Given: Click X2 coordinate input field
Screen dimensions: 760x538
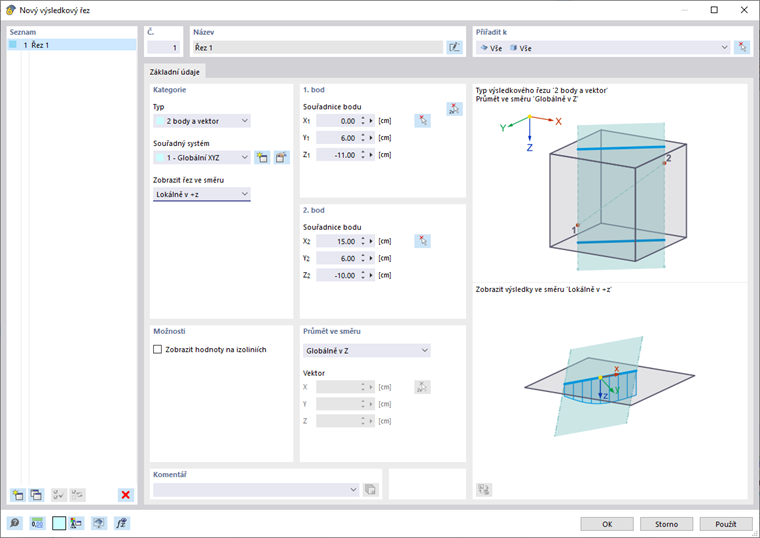Looking at the screenshot, I should click(337, 241).
